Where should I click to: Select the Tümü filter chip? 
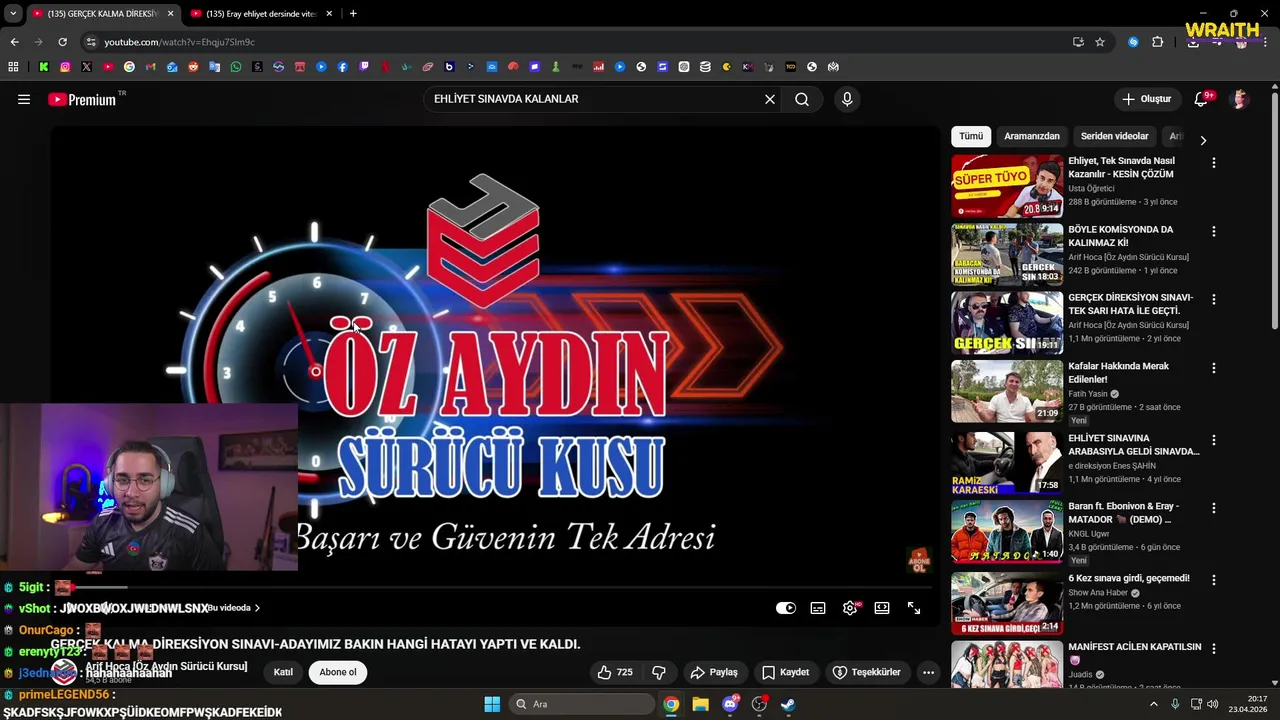[971, 136]
